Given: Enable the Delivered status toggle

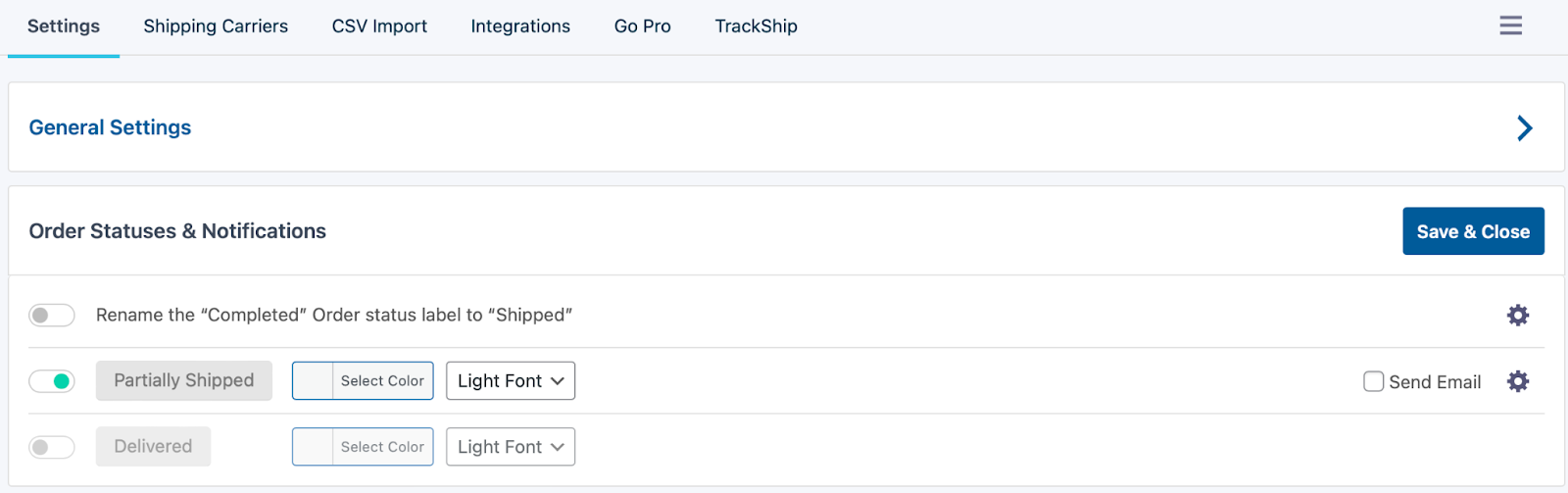Looking at the screenshot, I should pyautogui.click(x=52, y=447).
